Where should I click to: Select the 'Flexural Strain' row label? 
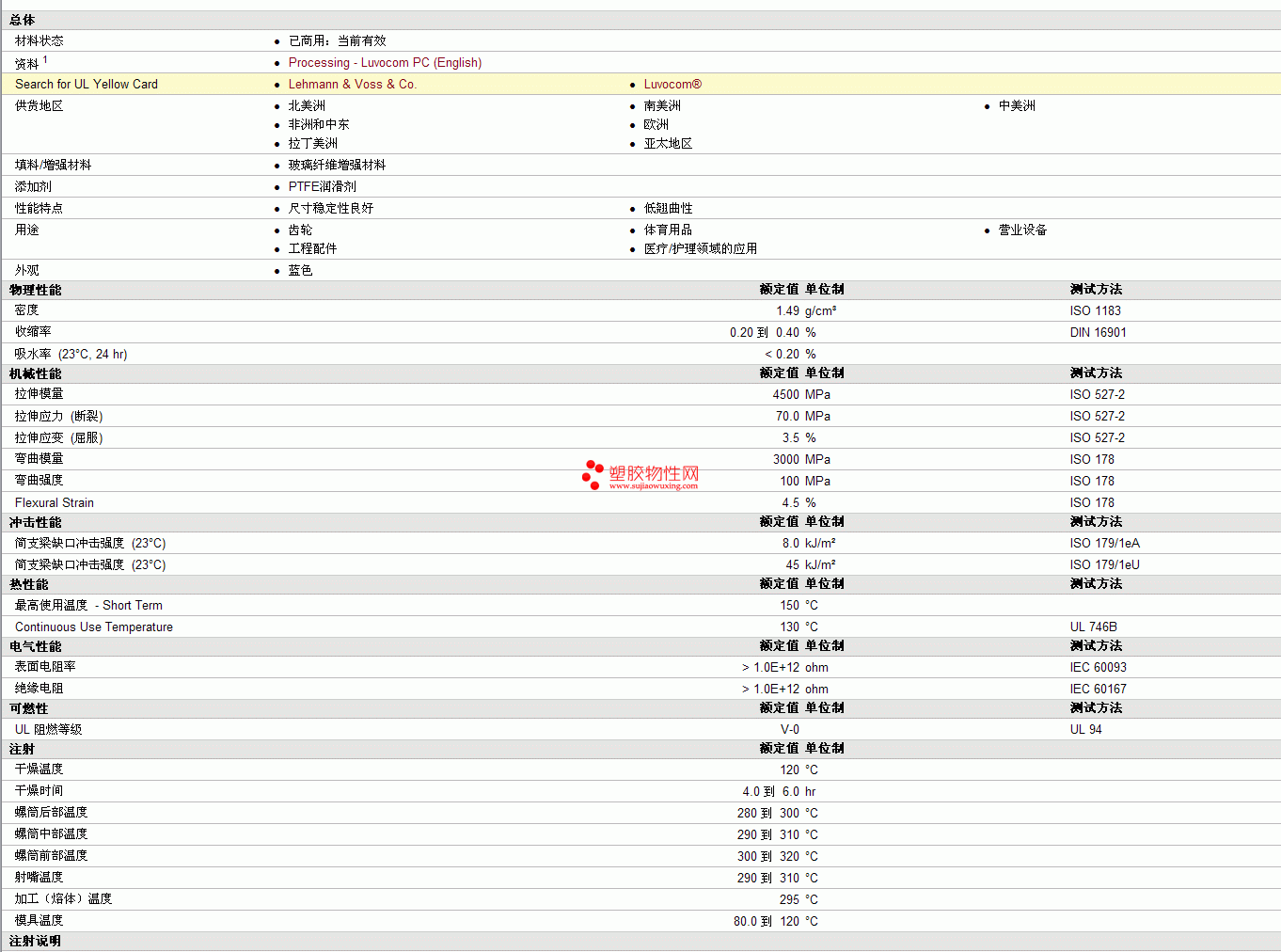point(55,502)
